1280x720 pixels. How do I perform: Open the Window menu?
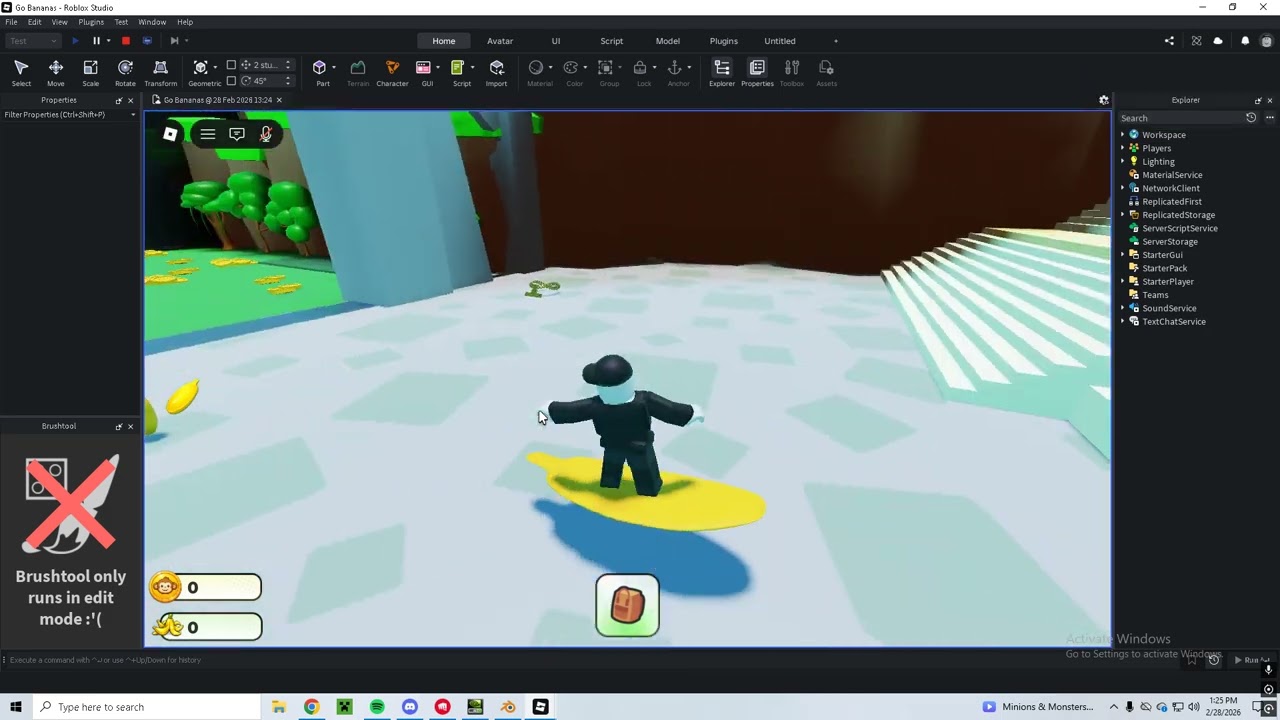point(152,22)
